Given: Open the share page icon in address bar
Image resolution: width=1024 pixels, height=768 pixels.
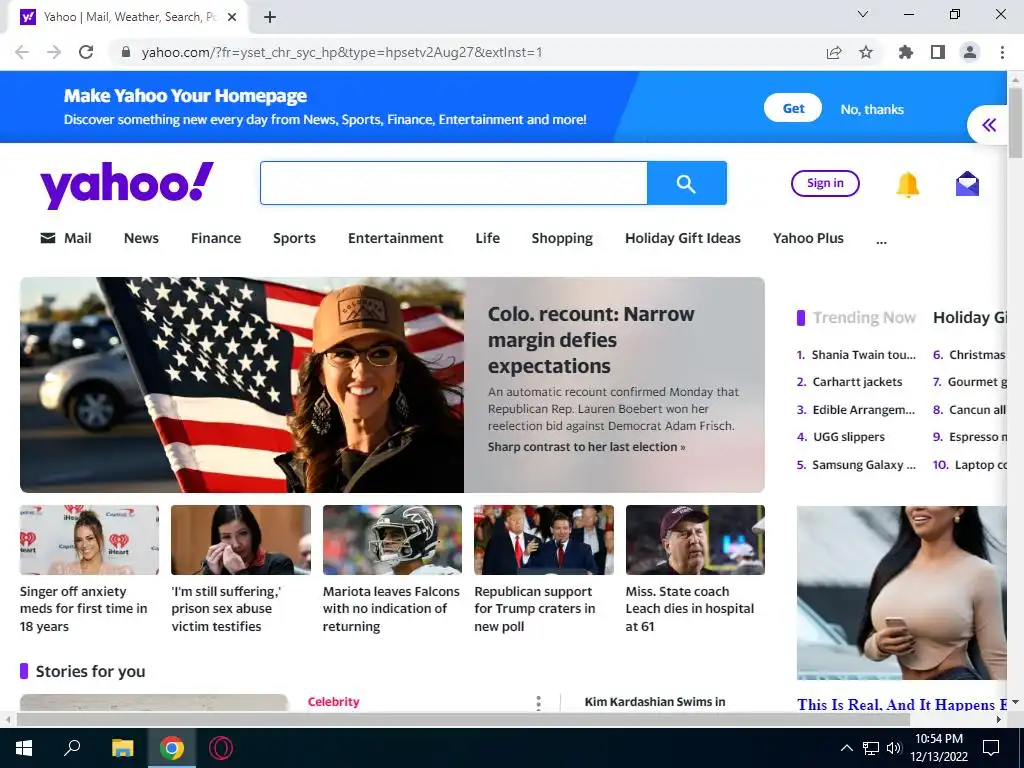Looking at the screenshot, I should [x=834, y=52].
